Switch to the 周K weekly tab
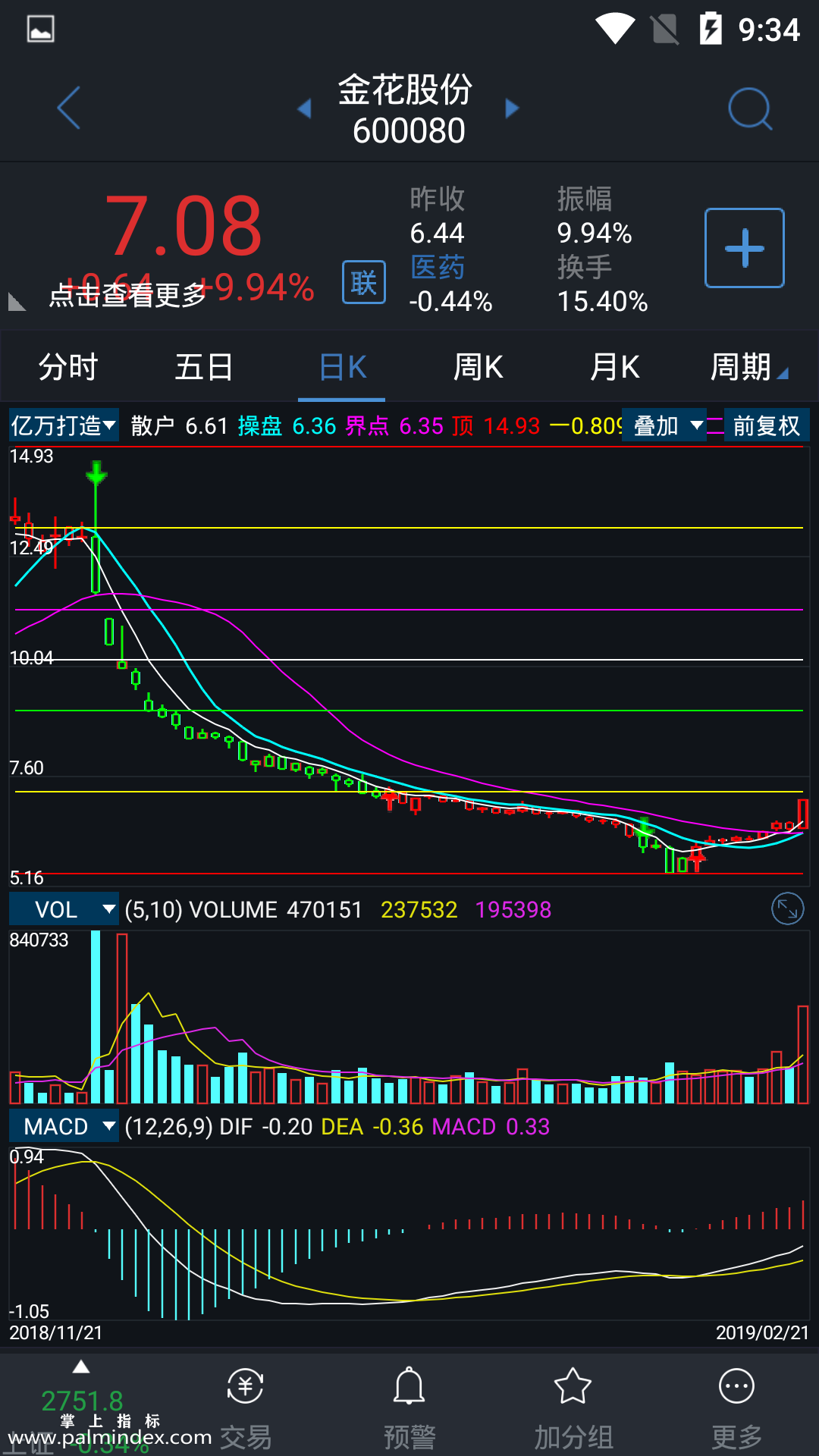 pos(478,367)
